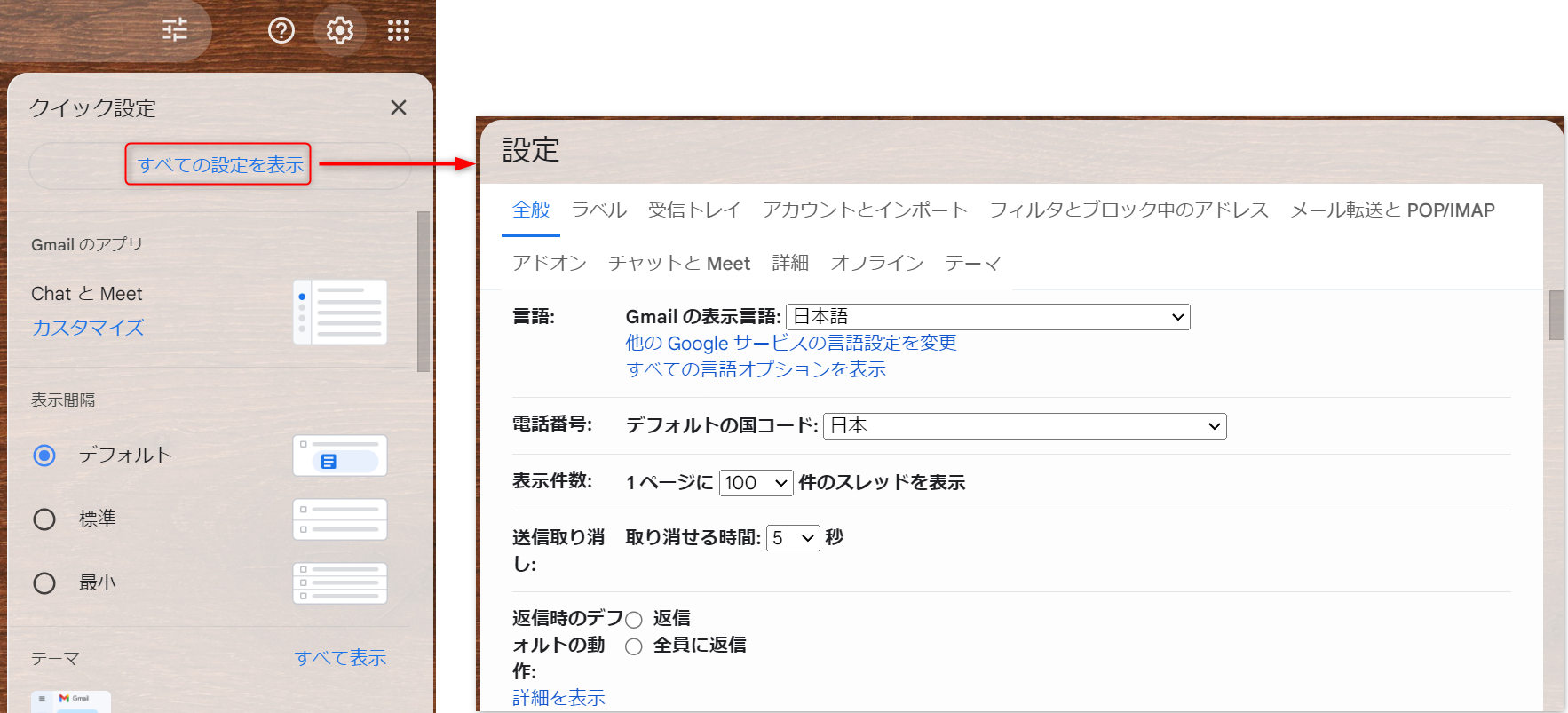1568x713 pixels.
Task: Click the Gmail のアプリ section label
Action: pos(87,244)
